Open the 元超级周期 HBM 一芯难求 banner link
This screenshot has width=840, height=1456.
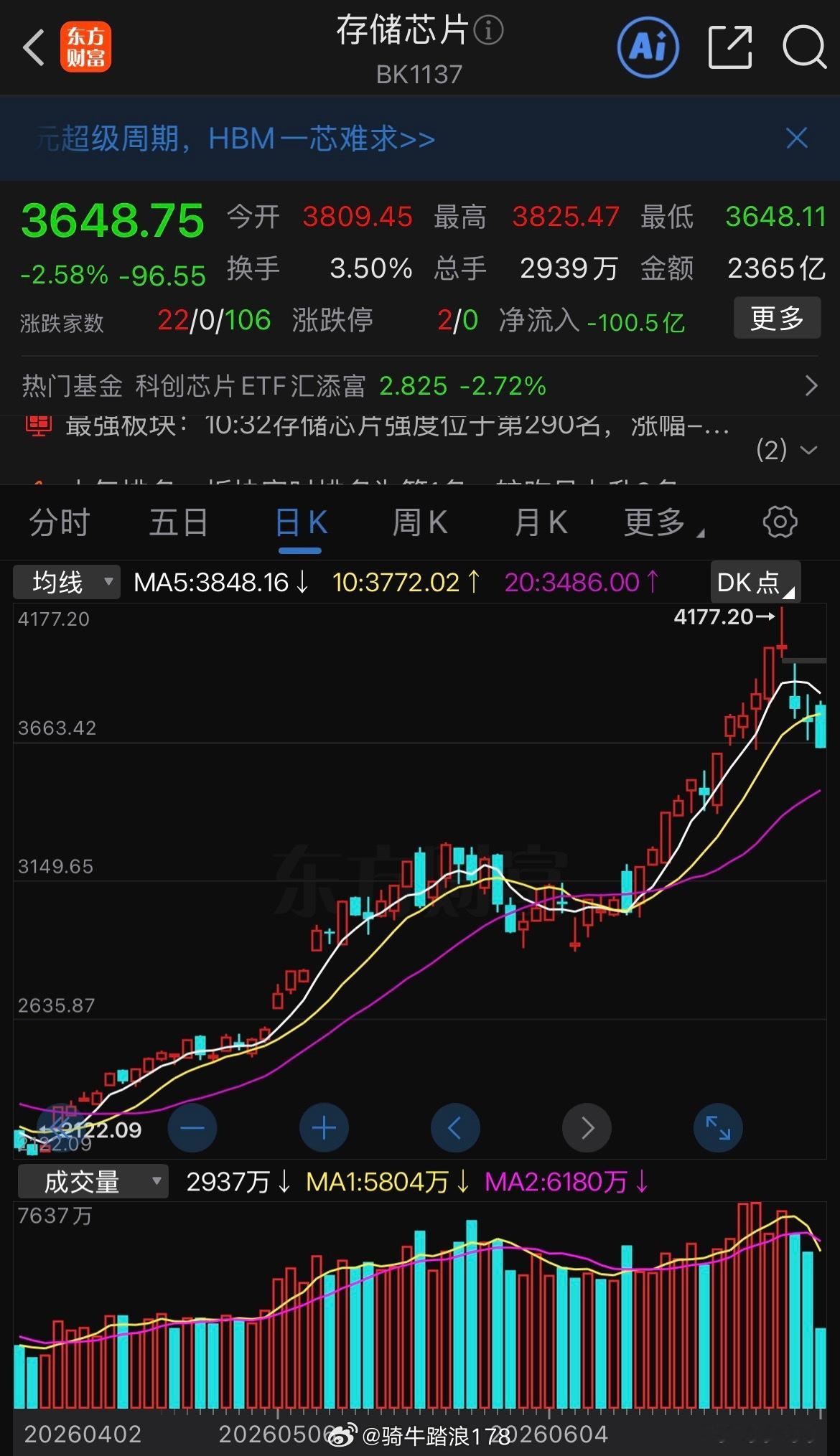(x=235, y=138)
